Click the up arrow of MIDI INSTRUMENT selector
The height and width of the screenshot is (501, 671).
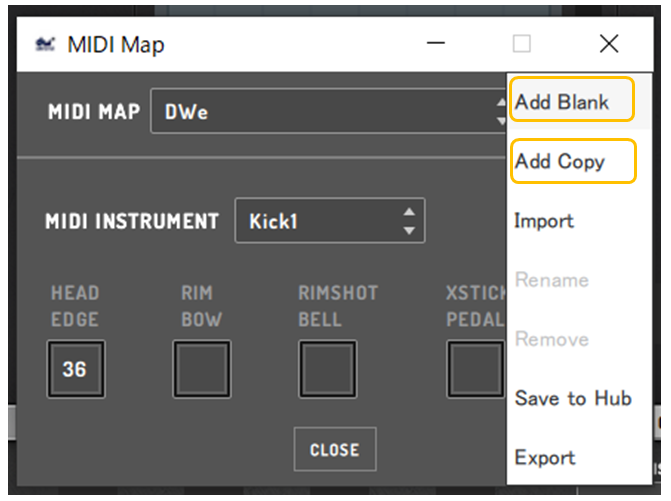point(409,212)
